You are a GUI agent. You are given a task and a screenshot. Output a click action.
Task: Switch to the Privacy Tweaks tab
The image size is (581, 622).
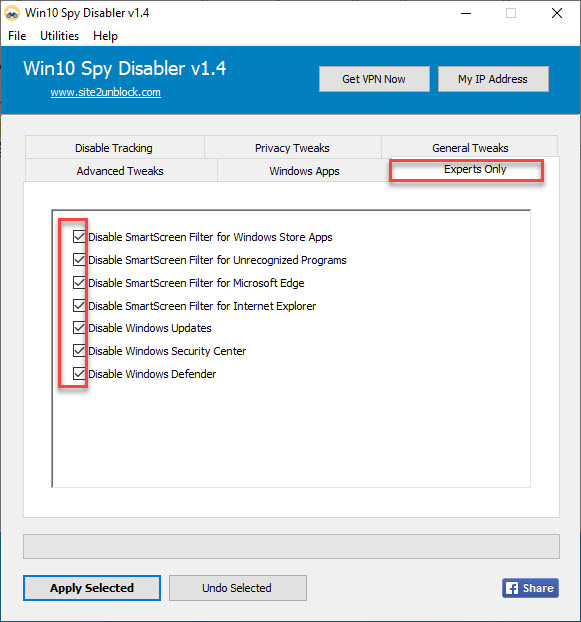tap(293, 148)
